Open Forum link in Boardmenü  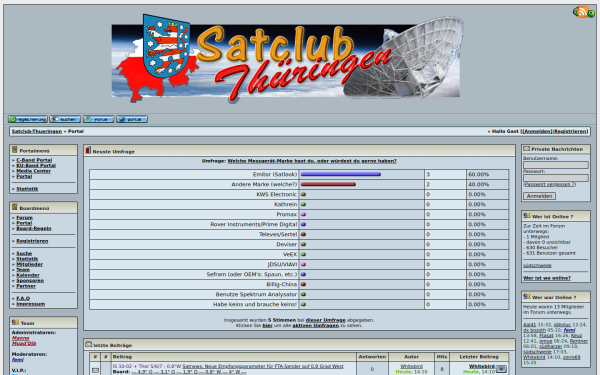pos(24,217)
